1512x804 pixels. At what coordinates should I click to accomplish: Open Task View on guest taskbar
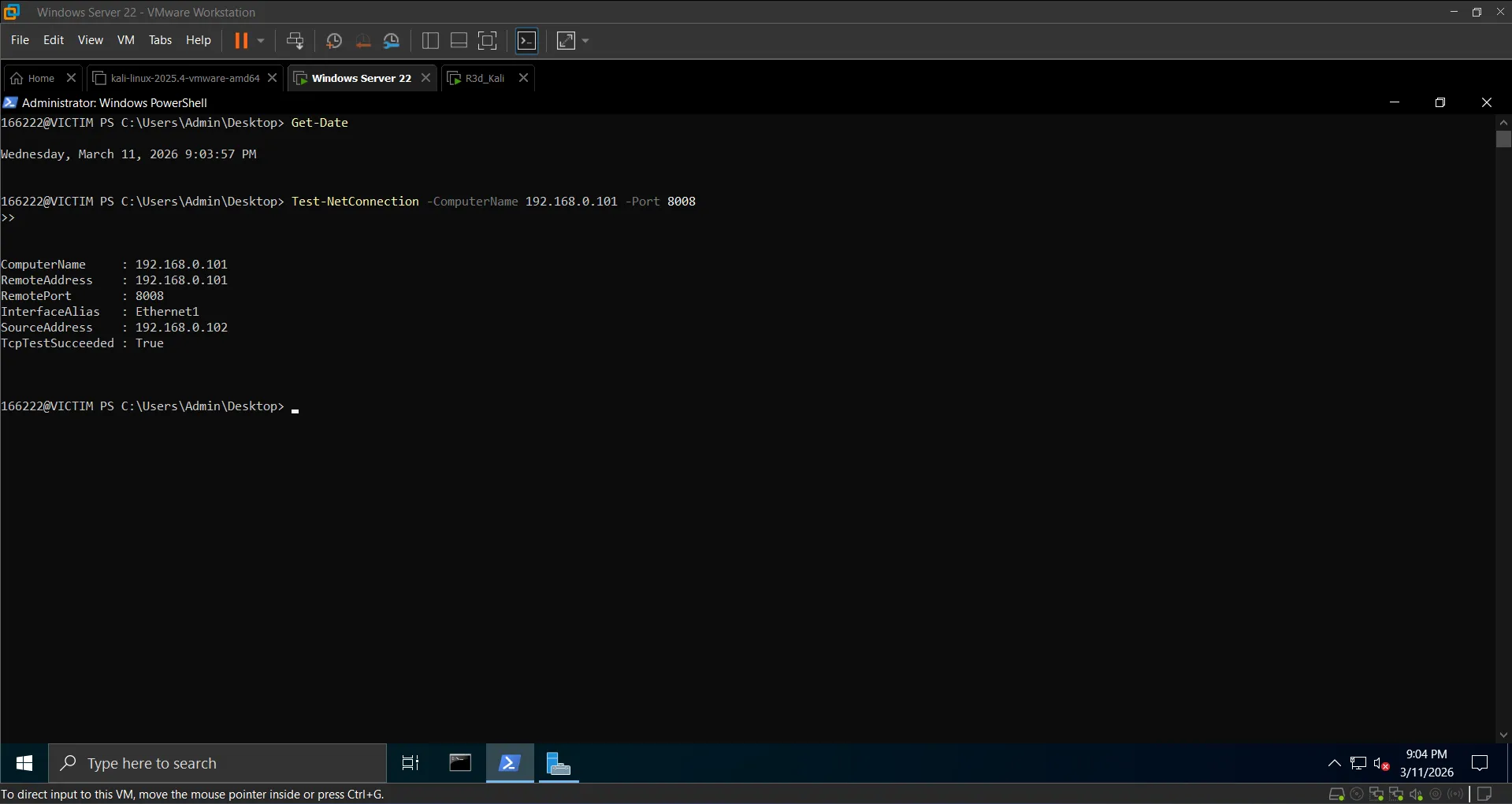pyautogui.click(x=411, y=763)
